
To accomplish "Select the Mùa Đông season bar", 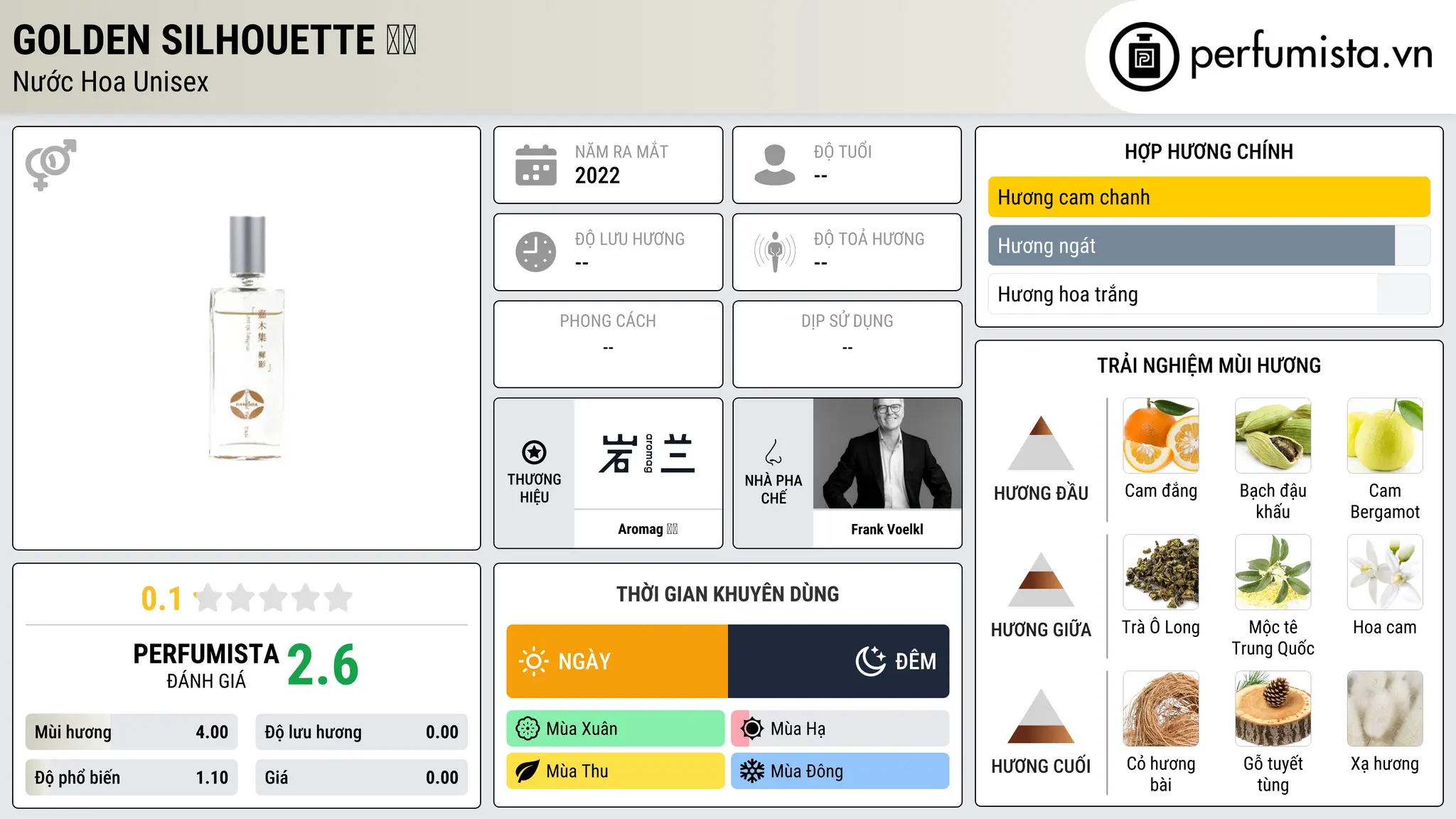I will [840, 771].
